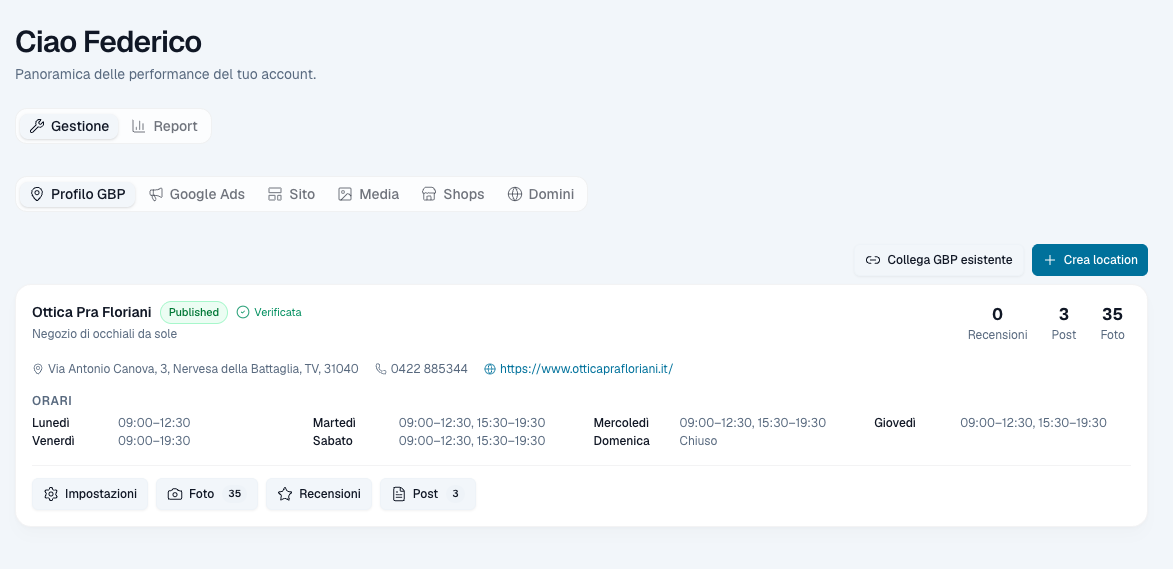Click the Crea location button

[1090, 260]
